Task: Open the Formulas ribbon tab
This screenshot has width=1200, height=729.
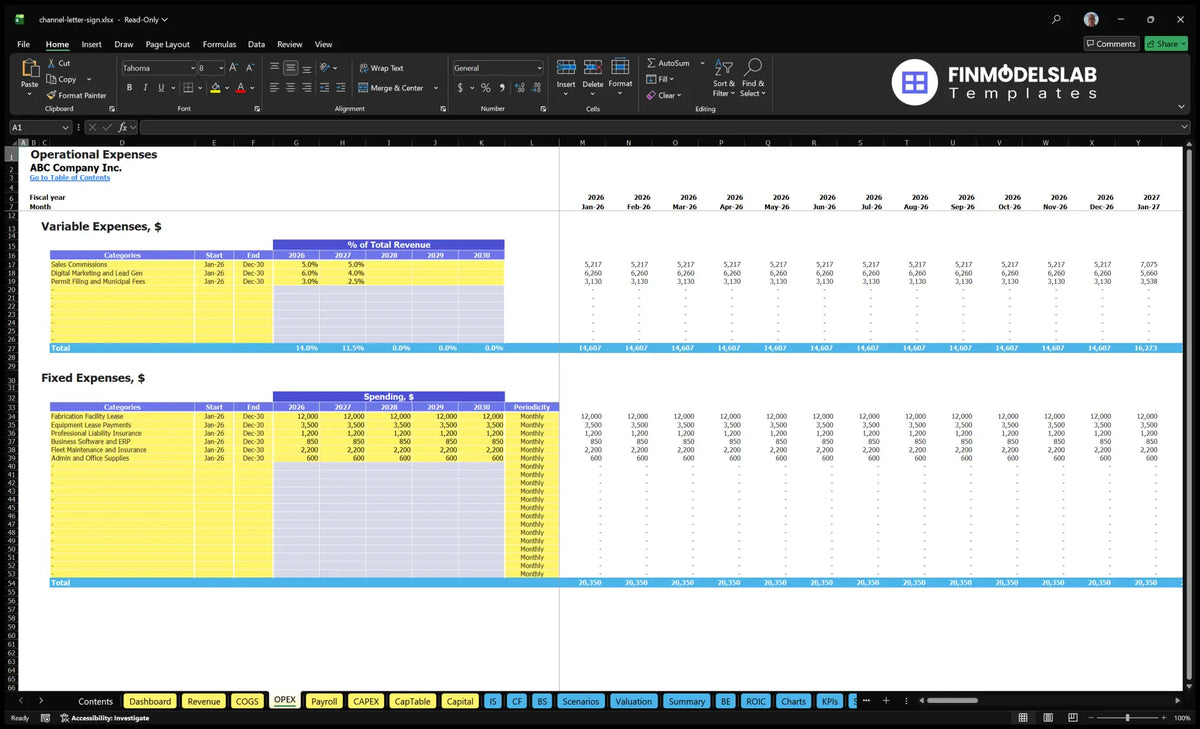Action: [219, 44]
